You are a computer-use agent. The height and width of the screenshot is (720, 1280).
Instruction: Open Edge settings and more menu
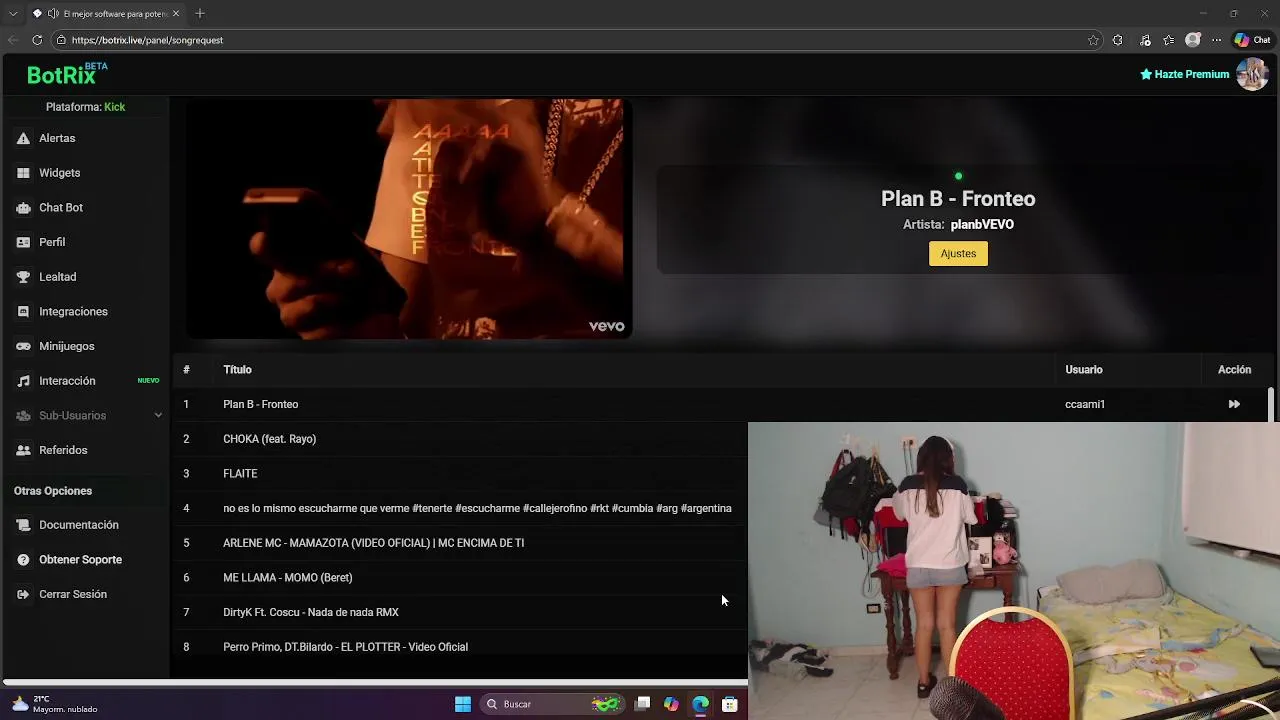pyautogui.click(x=1216, y=40)
